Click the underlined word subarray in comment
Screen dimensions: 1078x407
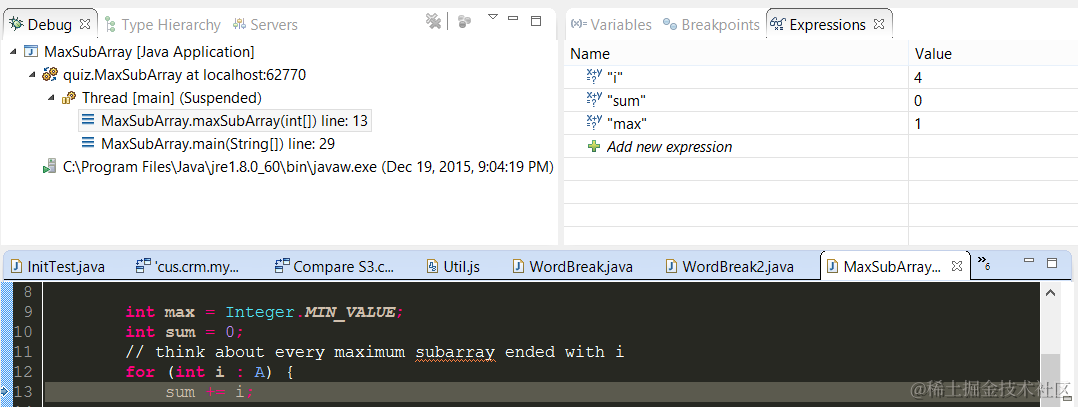455,353
